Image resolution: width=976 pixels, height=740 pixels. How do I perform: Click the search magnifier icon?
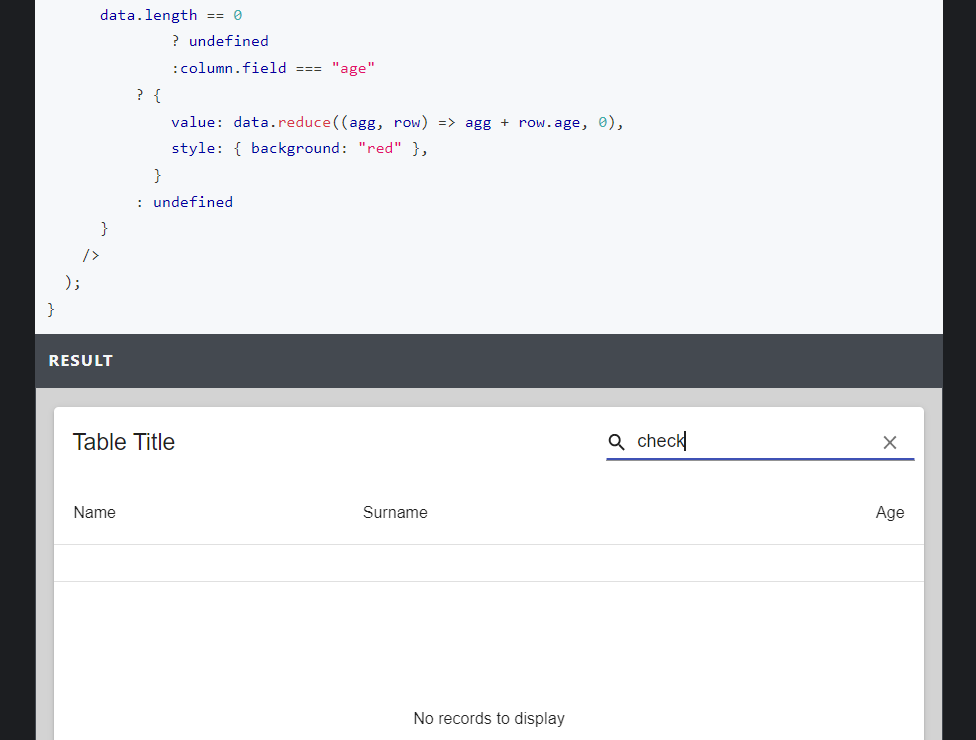coord(616,441)
